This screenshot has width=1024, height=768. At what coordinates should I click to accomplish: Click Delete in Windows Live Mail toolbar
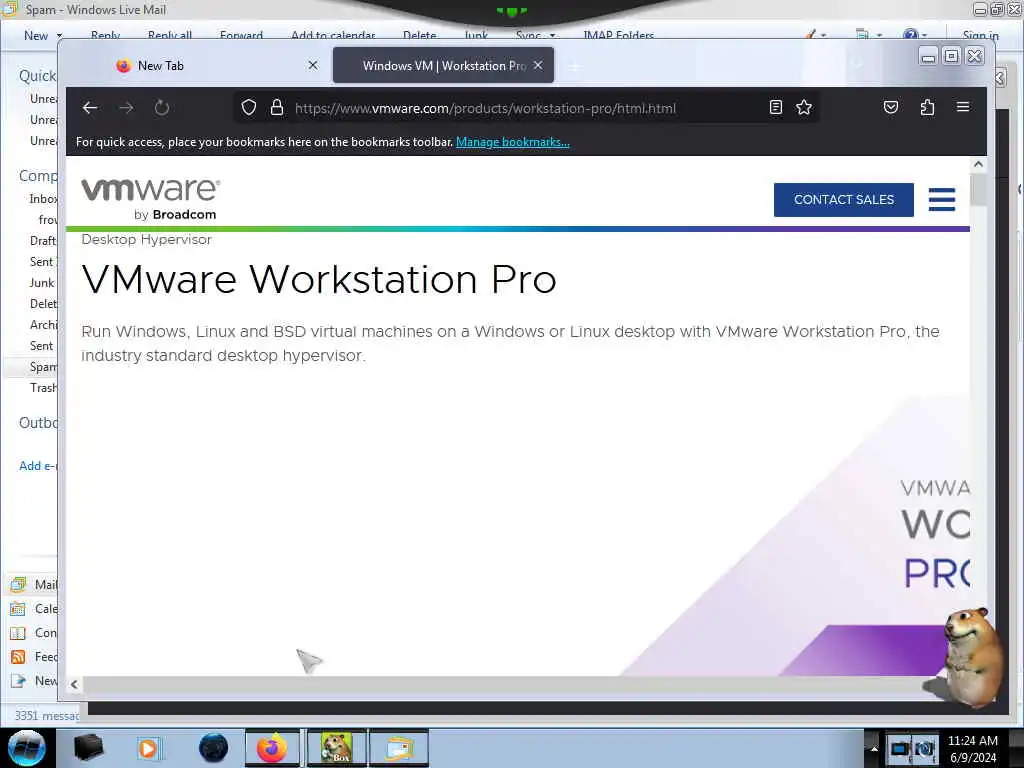(x=419, y=35)
